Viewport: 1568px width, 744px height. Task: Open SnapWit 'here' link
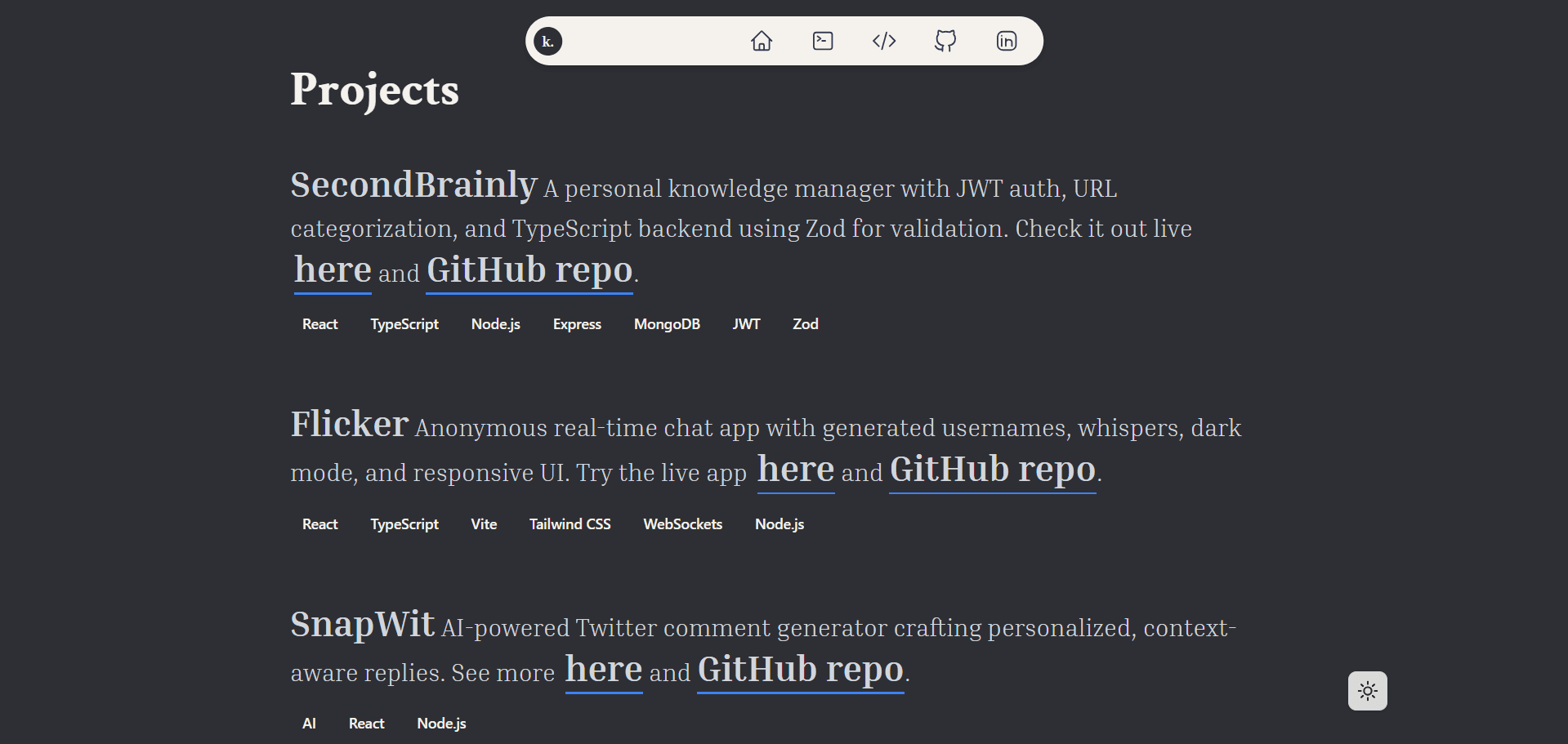(x=604, y=670)
